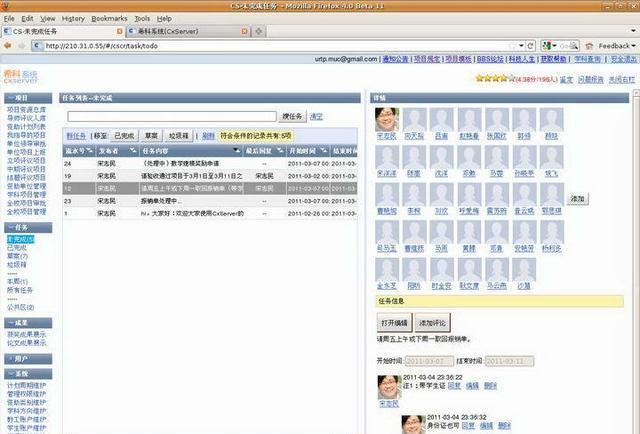Click the 添加评论 button
The width and height of the screenshot is (640, 434).
pos(432,324)
